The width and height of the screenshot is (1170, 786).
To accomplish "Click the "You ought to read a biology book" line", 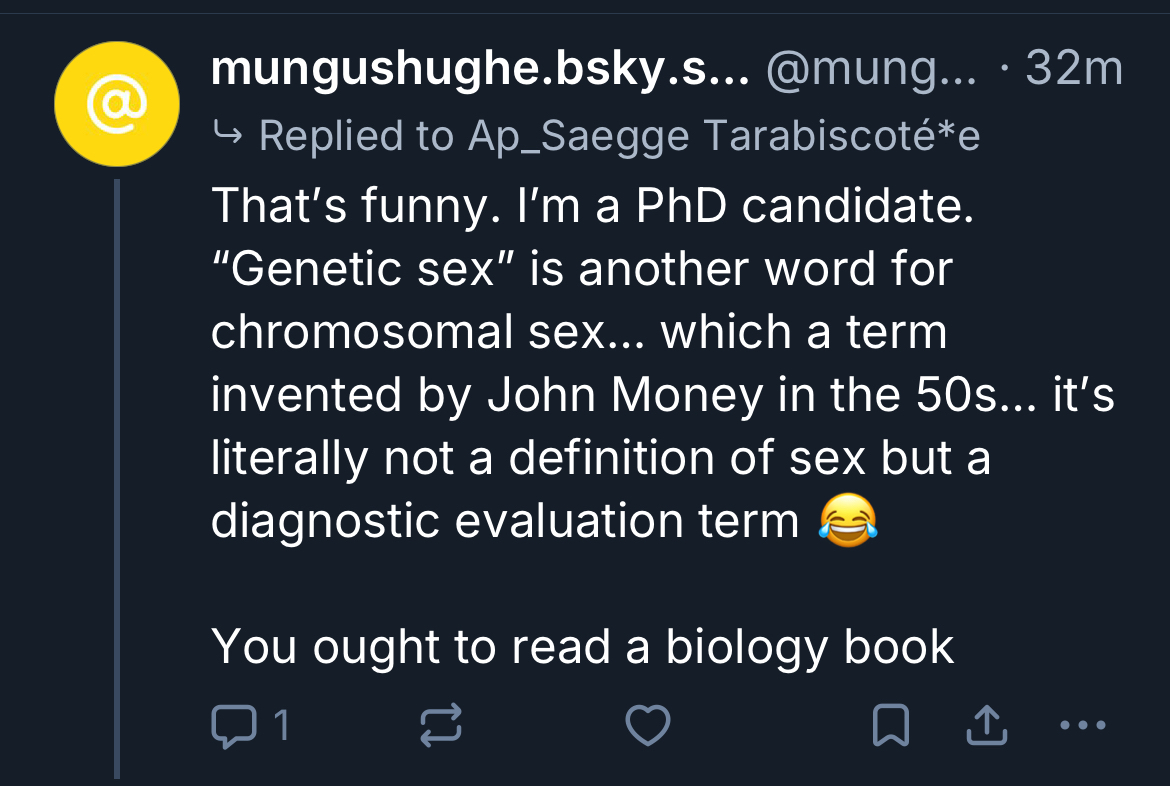I will 582,647.
